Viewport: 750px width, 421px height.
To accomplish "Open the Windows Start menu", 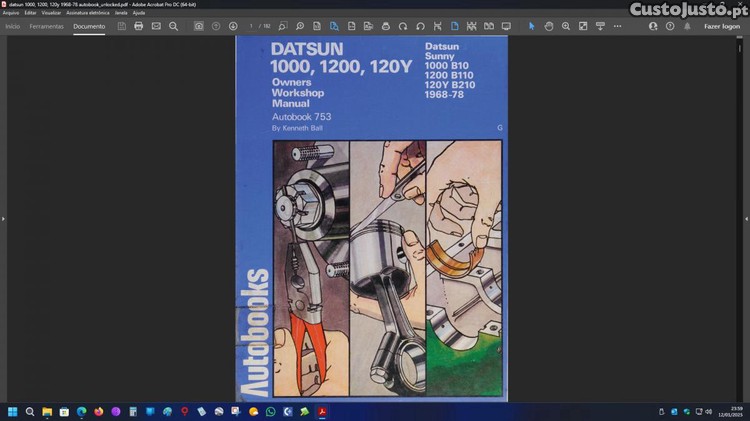I will pos(12,411).
